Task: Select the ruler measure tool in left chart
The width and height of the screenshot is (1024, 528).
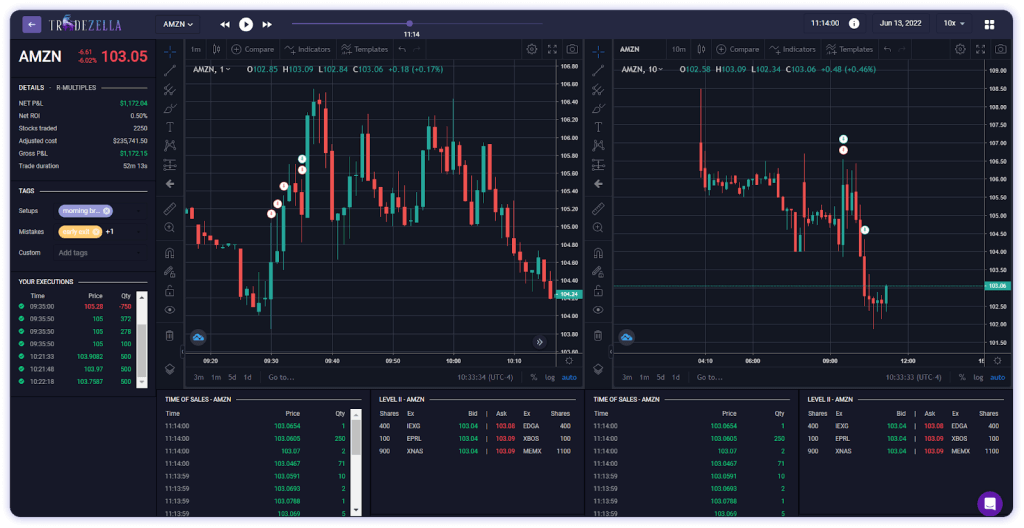Action: coord(170,209)
